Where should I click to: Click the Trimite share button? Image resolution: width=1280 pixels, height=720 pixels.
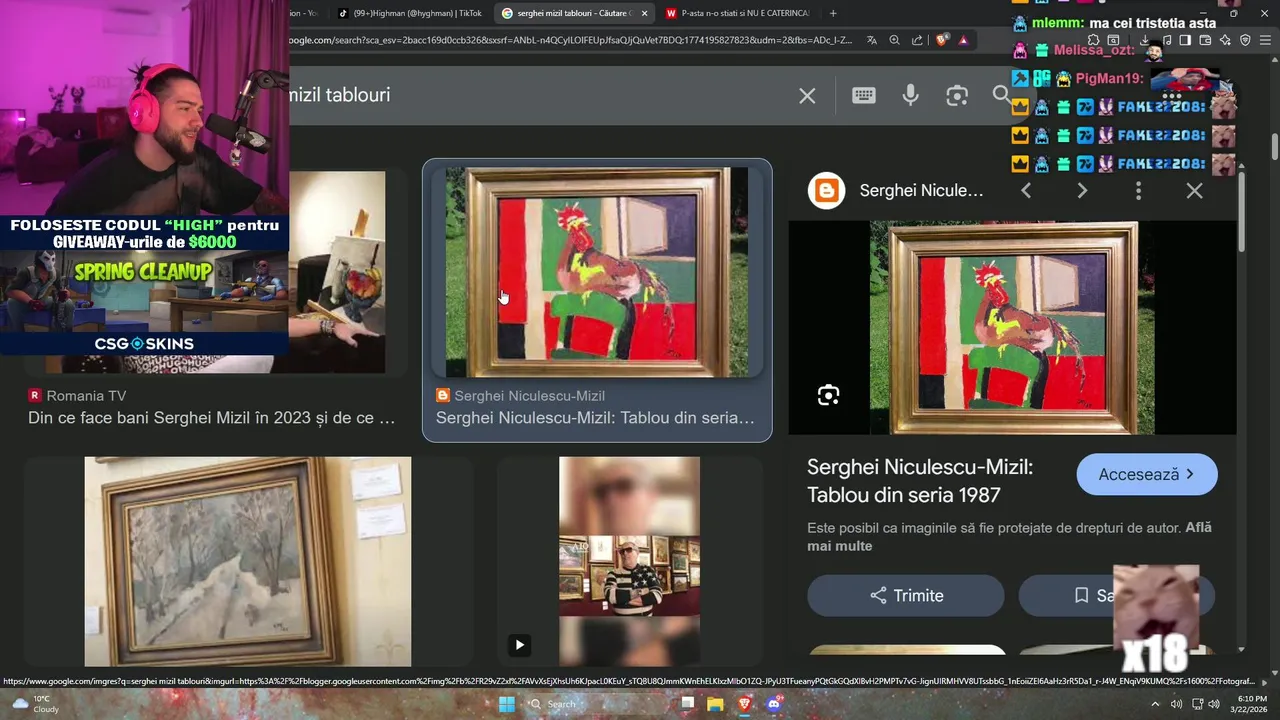[906, 595]
